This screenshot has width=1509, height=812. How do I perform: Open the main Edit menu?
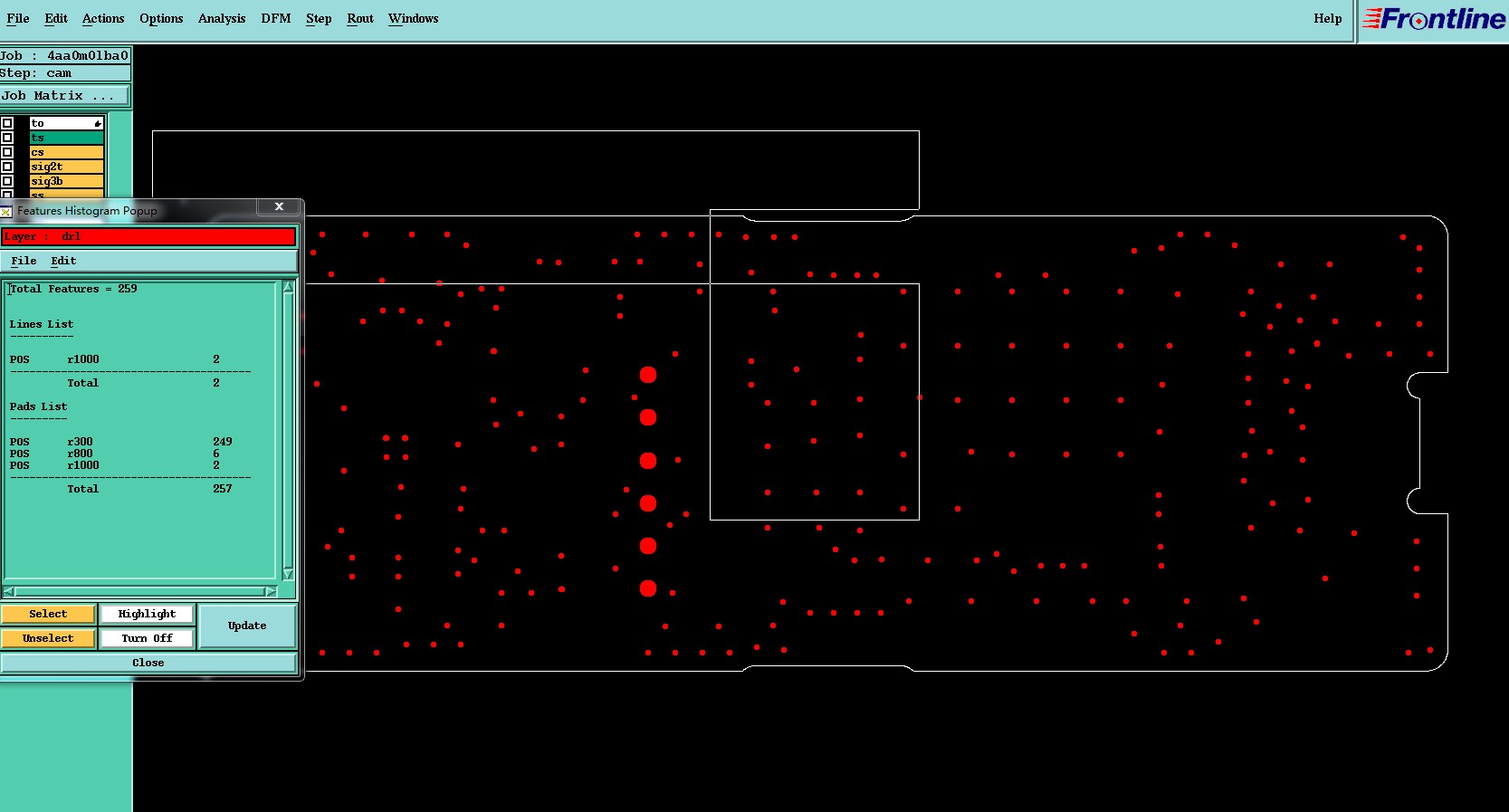(x=56, y=18)
